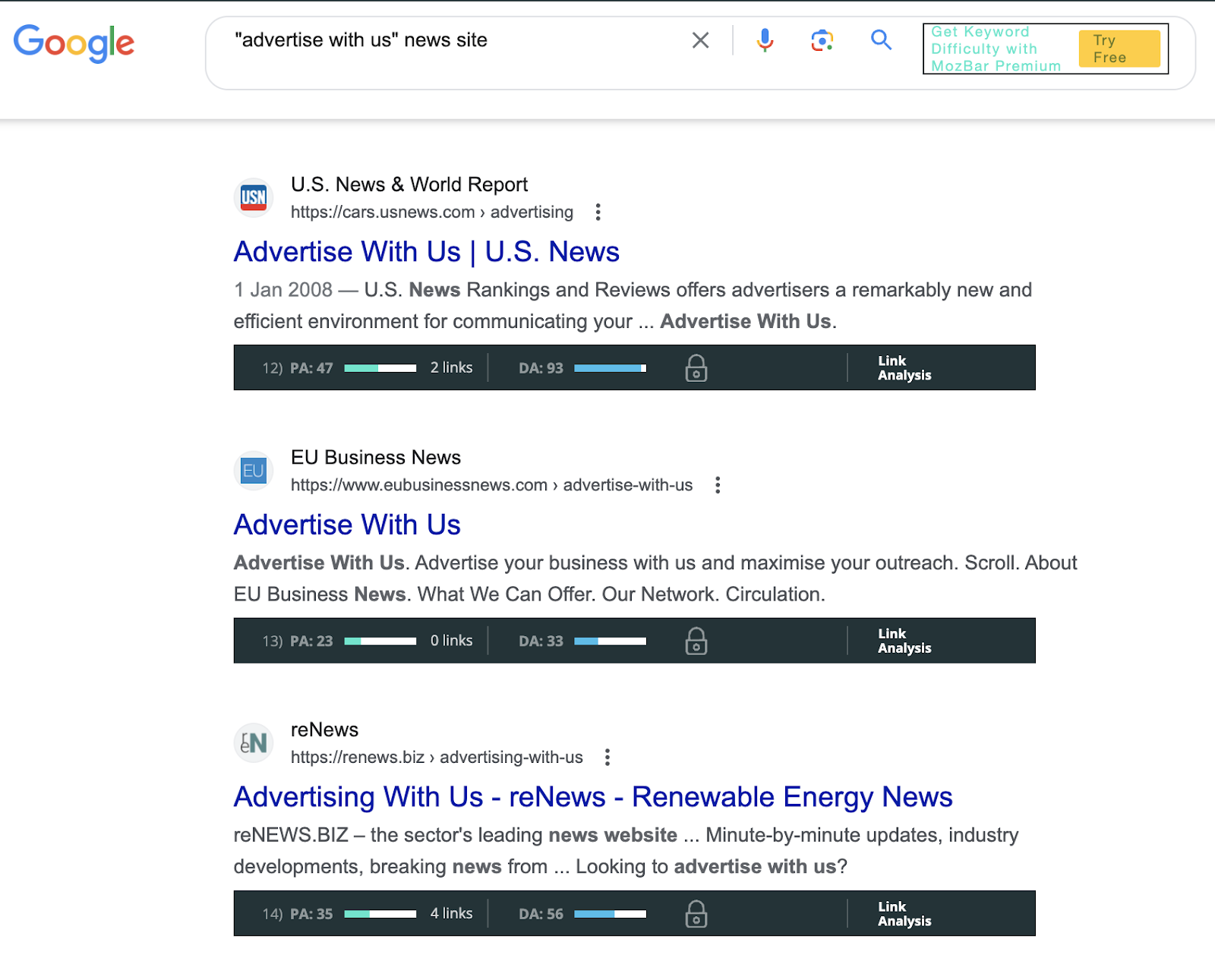Image resolution: width=1215 pixels, height=980 pixels.
Task: Open Link Analysis for result 14
Action: 904,914
